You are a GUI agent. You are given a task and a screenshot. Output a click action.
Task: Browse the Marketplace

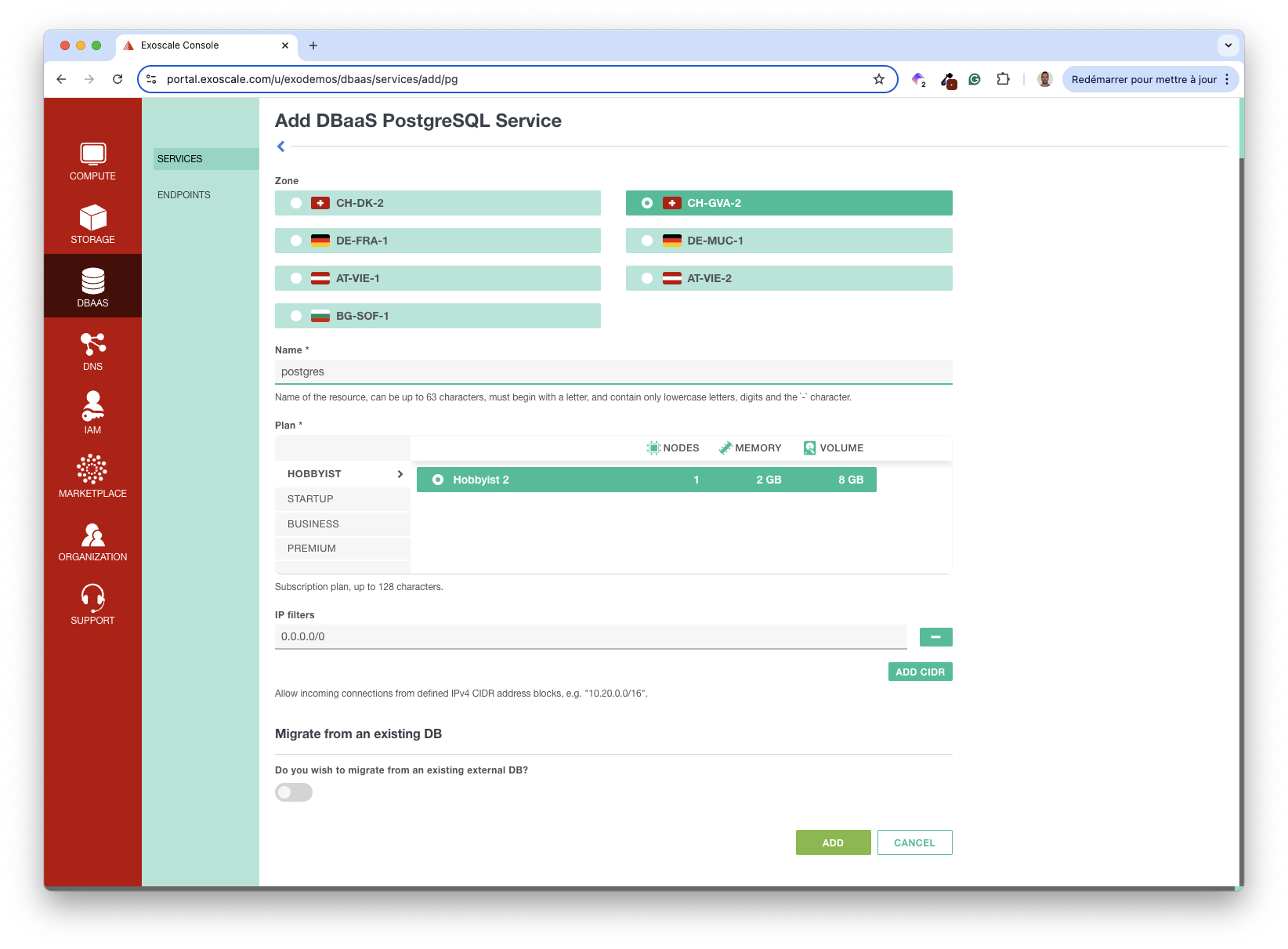tap(92, 476)
